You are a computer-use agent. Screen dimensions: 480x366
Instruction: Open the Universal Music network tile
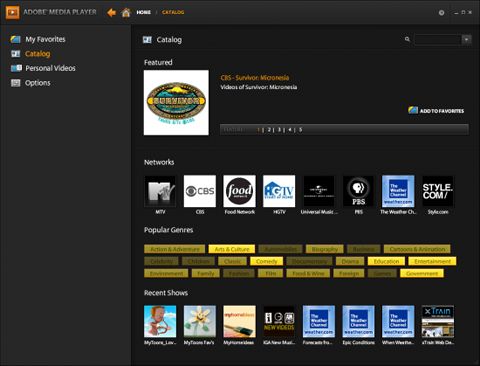pyautogui.click(x=319, y=191)
